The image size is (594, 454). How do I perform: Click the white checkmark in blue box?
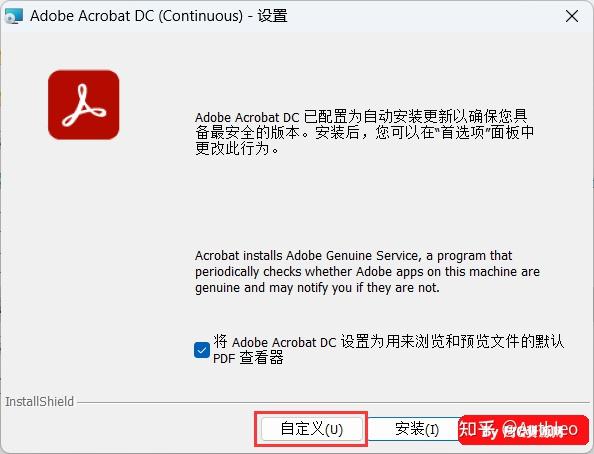pyautogui.click(x=202, y=350)
